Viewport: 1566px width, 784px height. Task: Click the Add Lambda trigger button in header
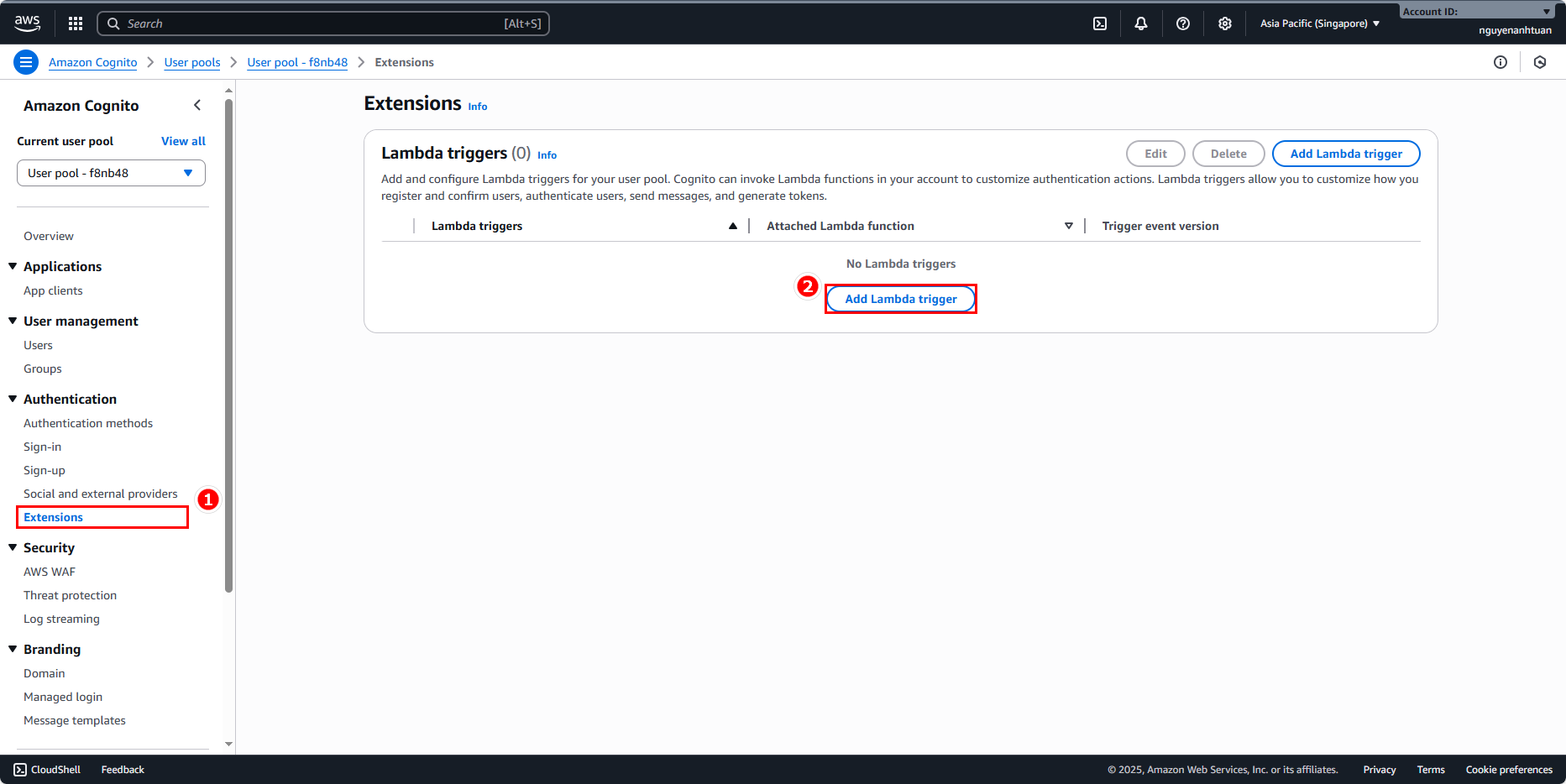point(1345,154)
